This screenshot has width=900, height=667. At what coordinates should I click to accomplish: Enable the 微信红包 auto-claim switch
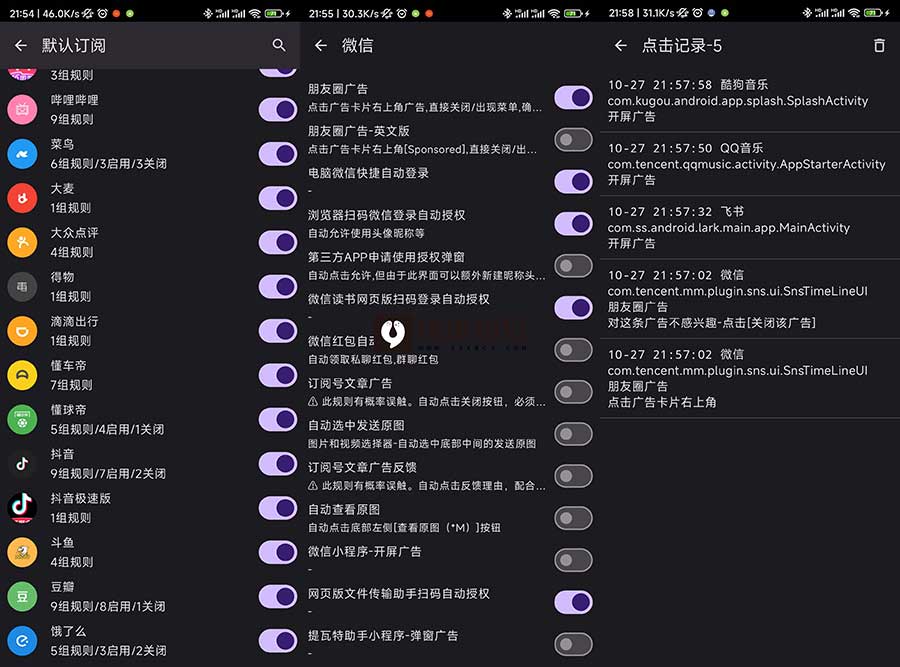coord(573,350)
